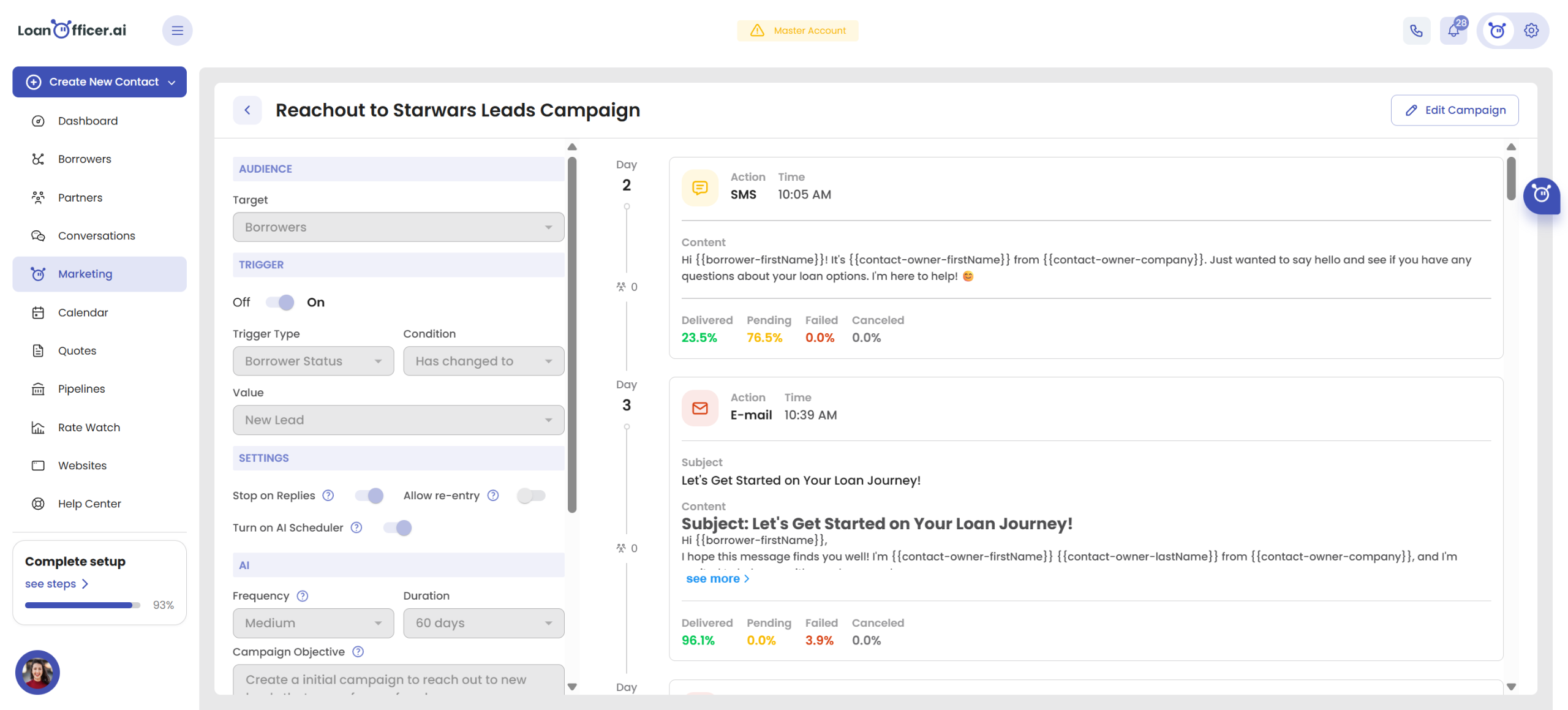Image resolution: width=1568 pixels, height=710 pixels.
Task: Click the user avatar photo
Action: tap(37, 673)
